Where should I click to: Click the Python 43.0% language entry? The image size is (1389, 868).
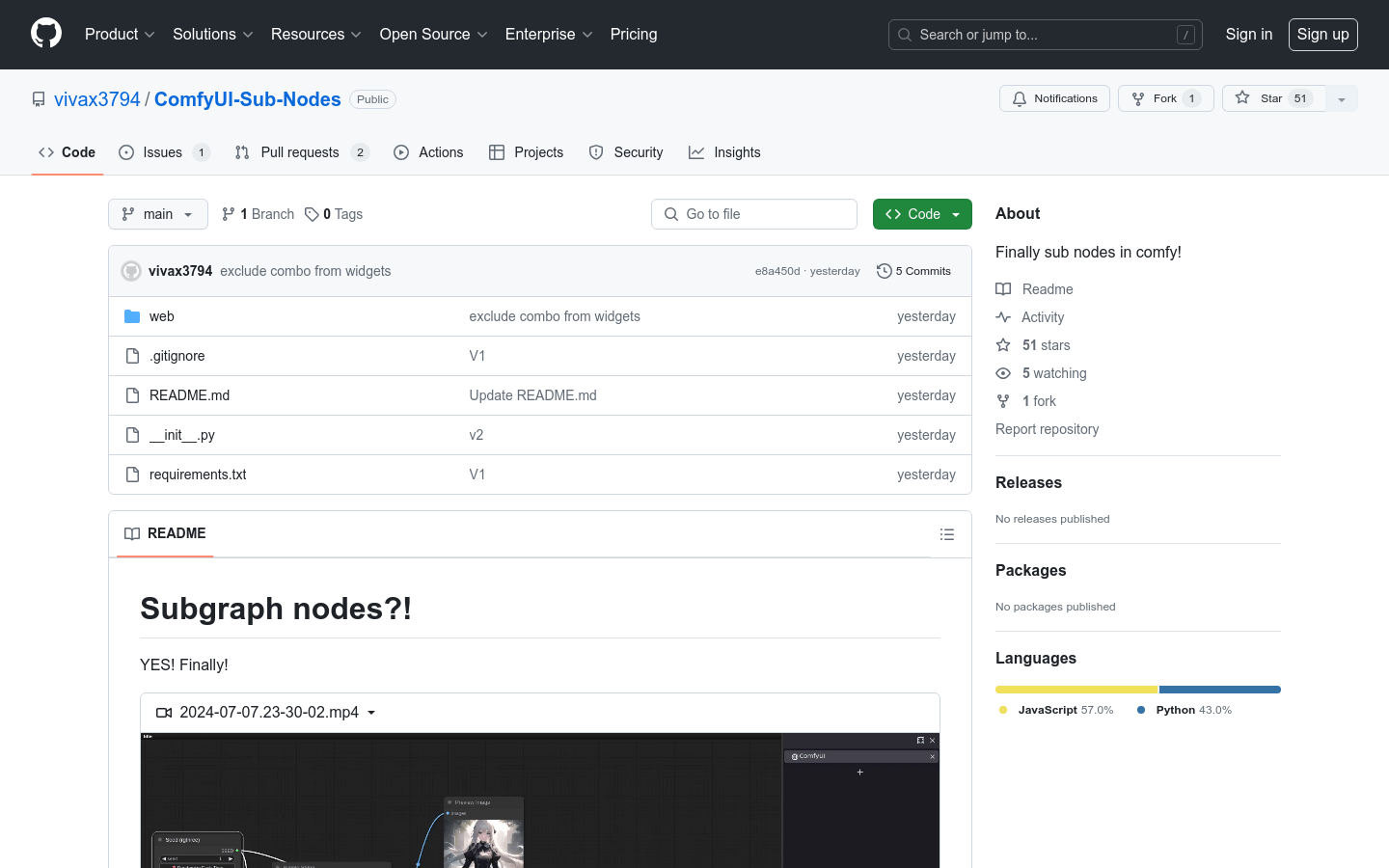click(1185, 710)
